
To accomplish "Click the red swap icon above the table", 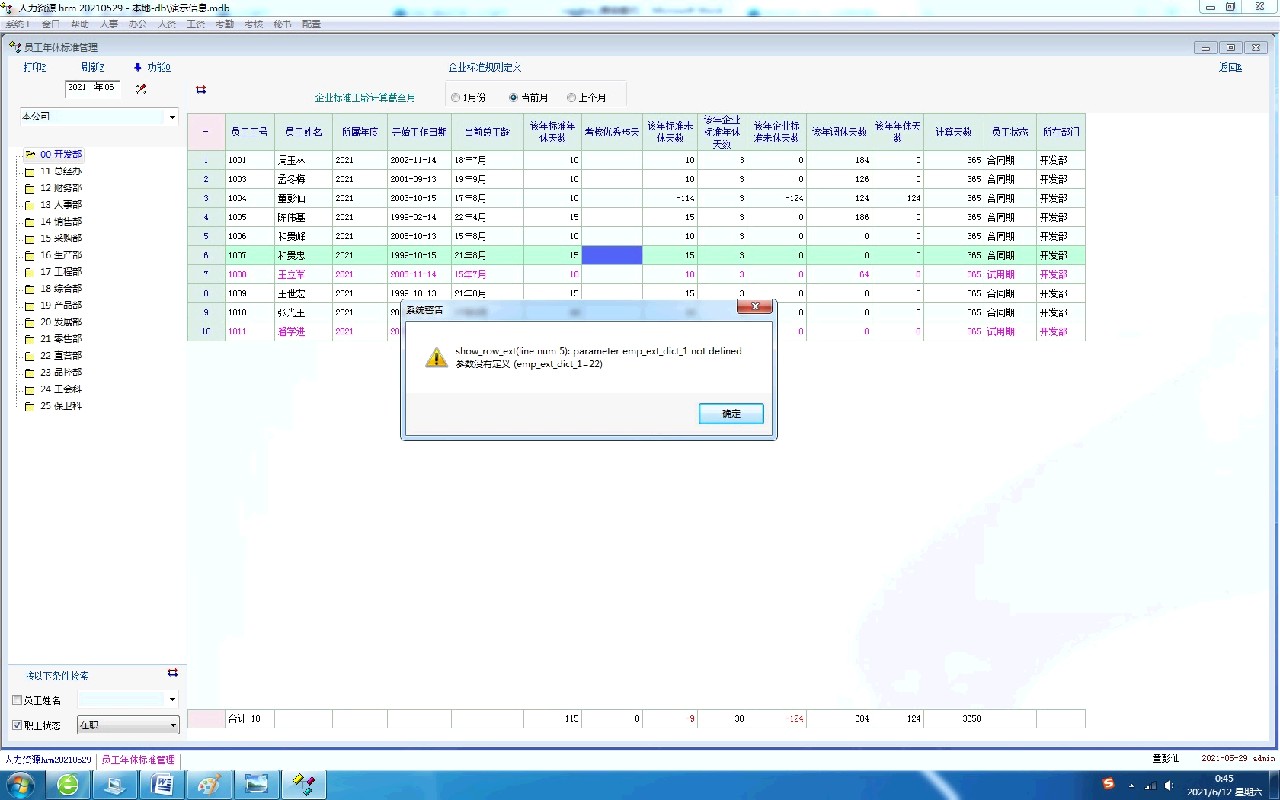I will coord(201,89).
